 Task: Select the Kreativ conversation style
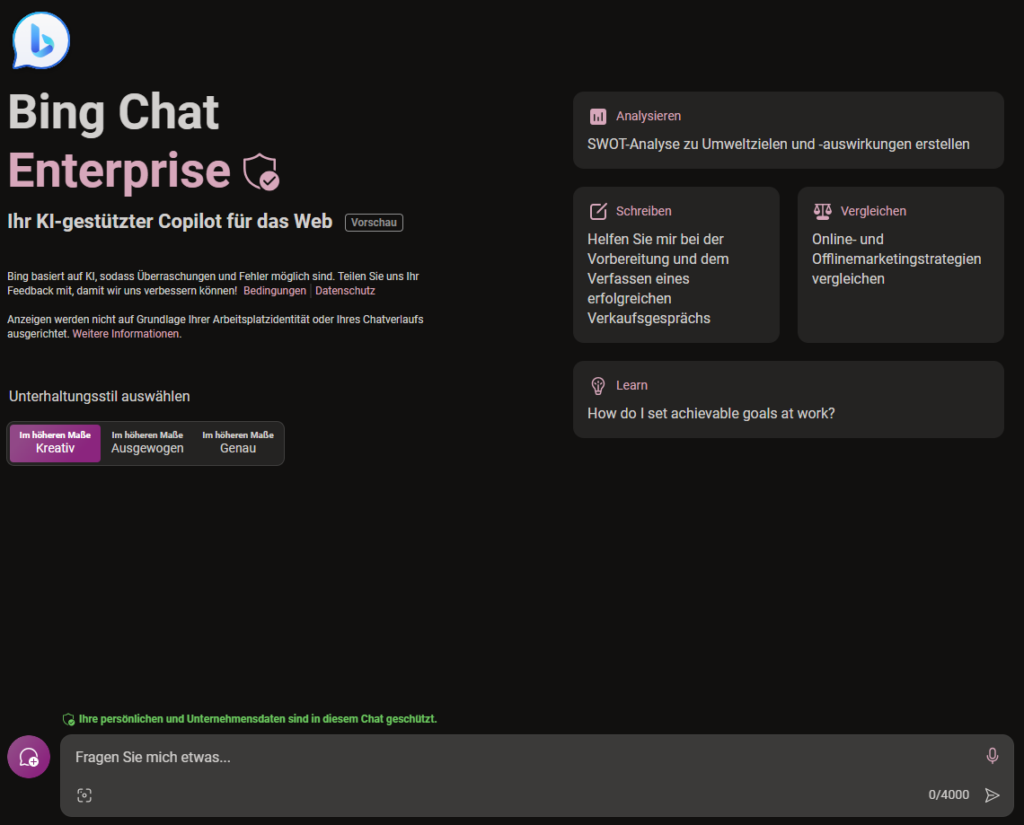(55, 443)
